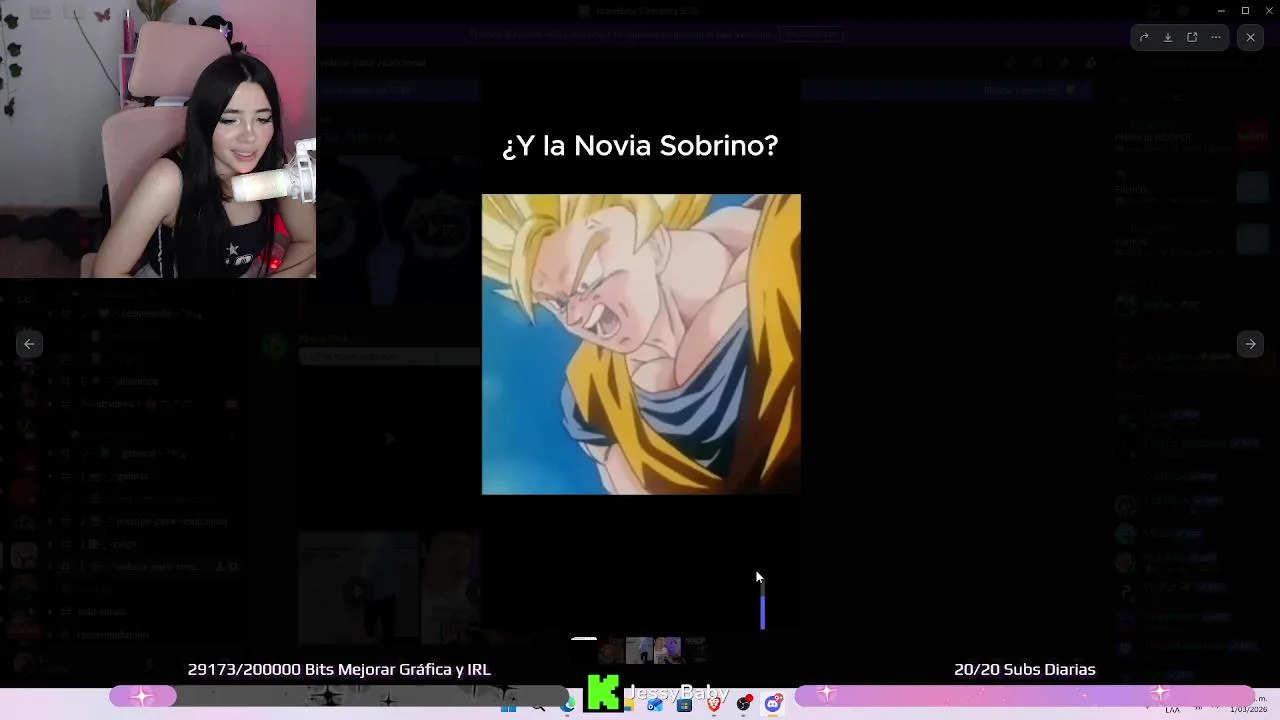
Task: Switch to Discord in the taskbar
Action: click(x=773, y=705)
